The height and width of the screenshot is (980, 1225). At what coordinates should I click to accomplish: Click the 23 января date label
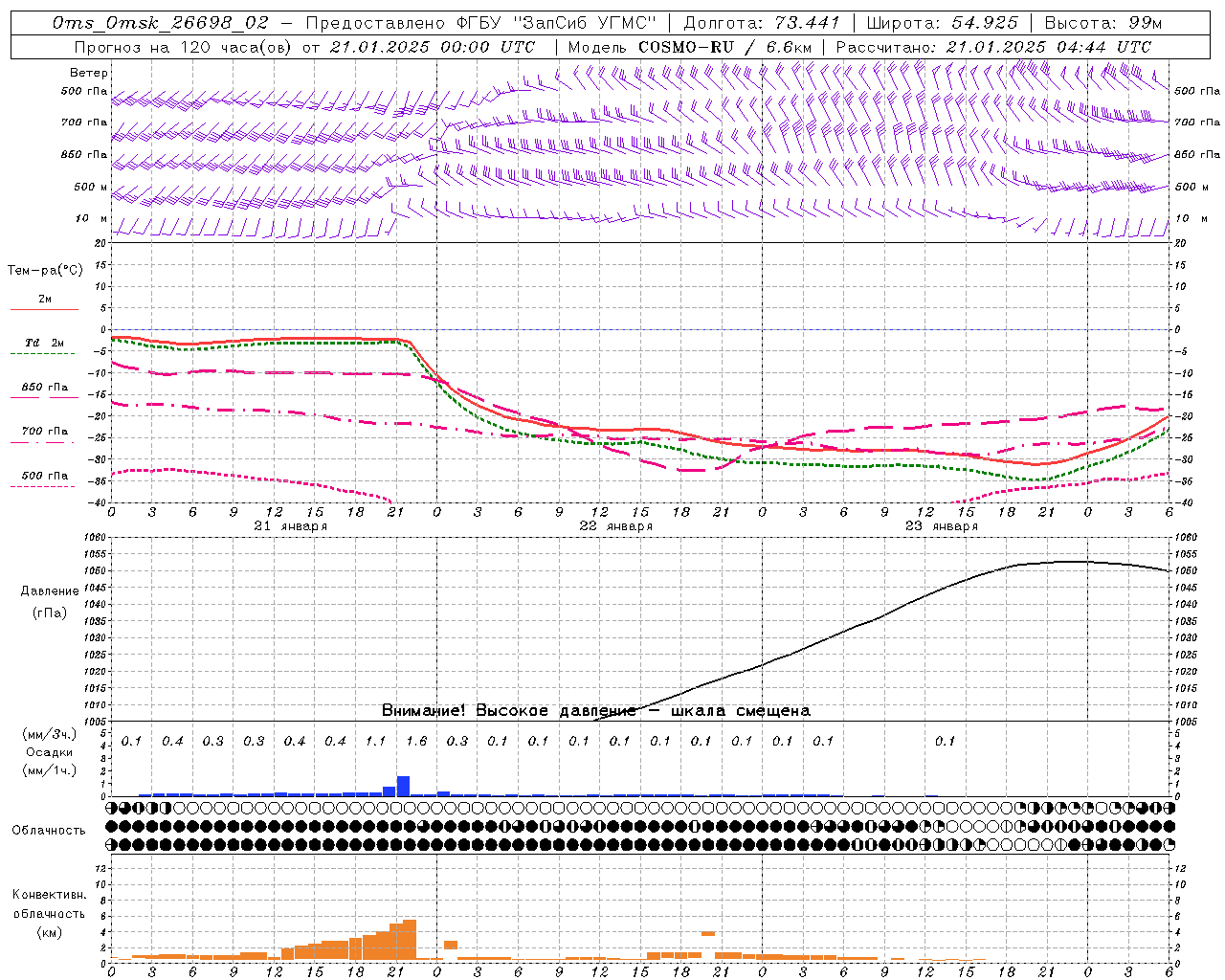click(x=942, y=526)
